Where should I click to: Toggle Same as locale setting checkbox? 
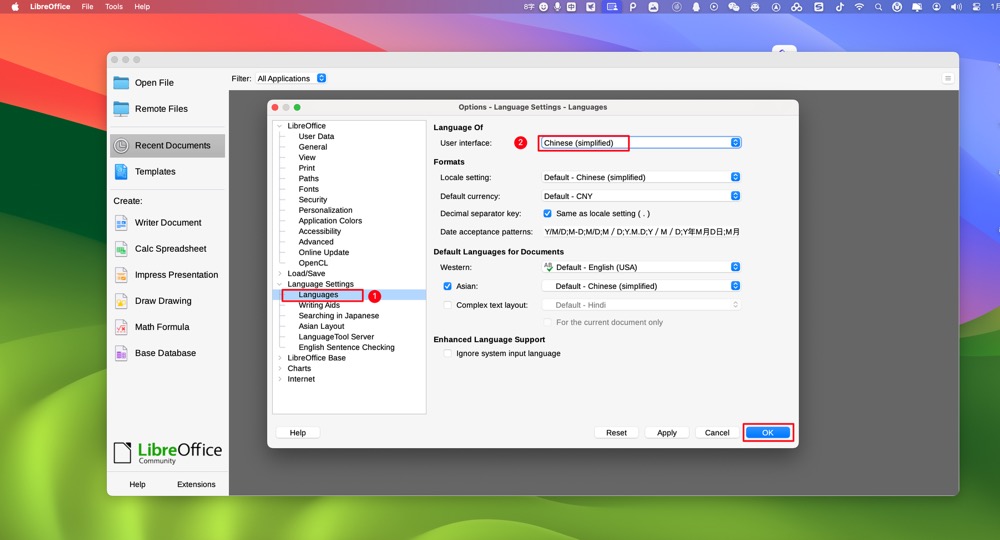tap(547, 214)
